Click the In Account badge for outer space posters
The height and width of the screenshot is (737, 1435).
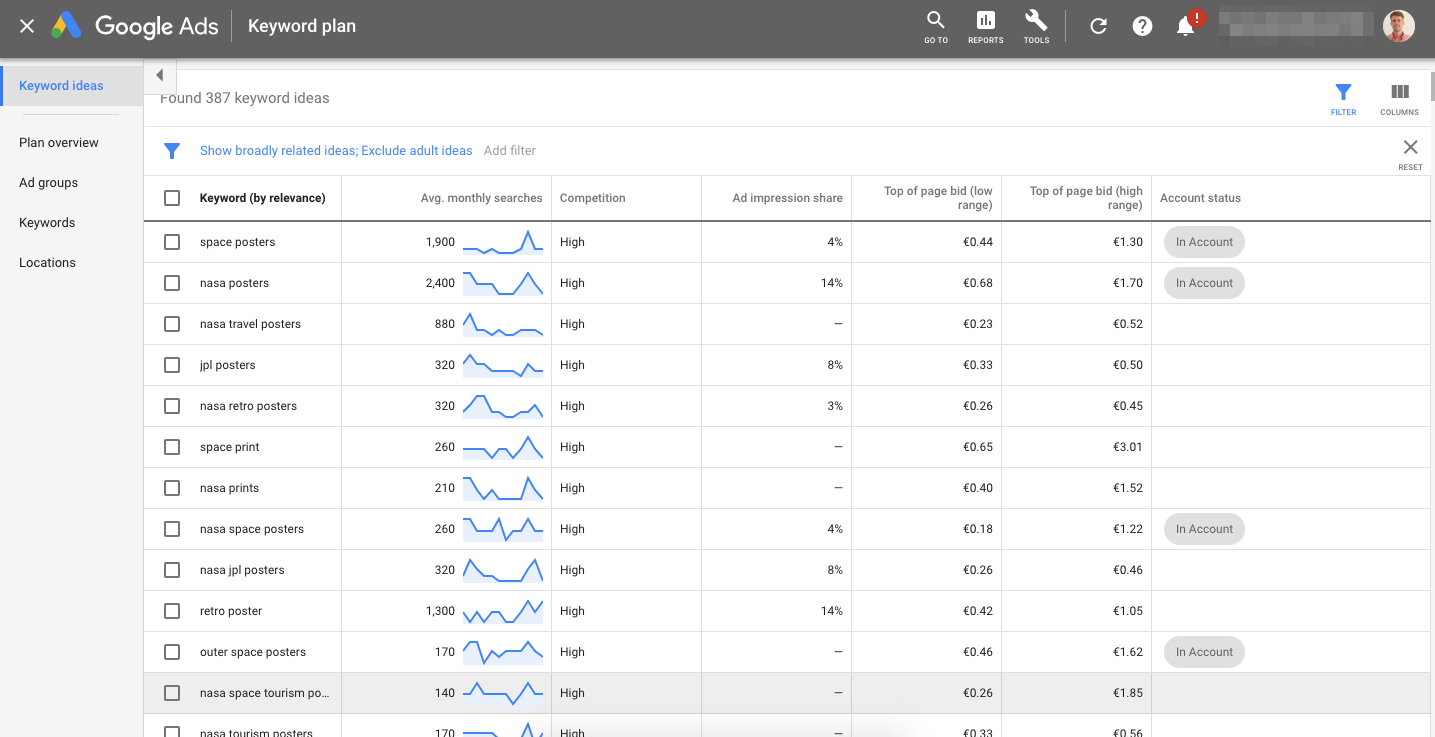pos(1204,652)
